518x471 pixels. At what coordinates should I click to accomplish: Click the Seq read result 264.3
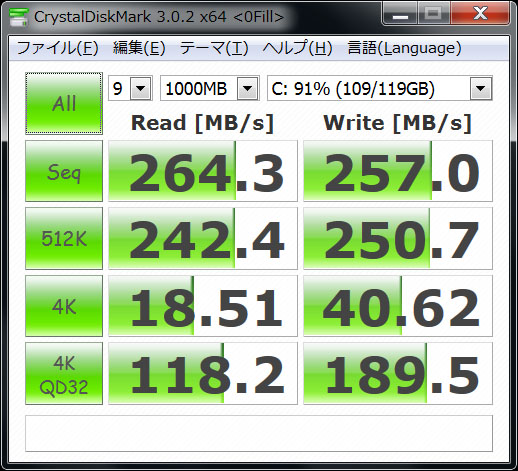(203, 171)
